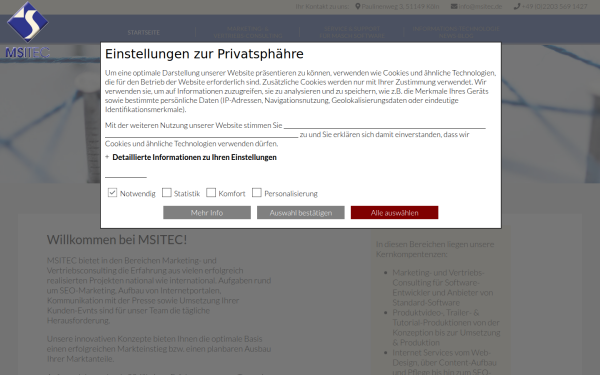Click the Paulinenweg 3, 51149 Köln address

point(400,7)
